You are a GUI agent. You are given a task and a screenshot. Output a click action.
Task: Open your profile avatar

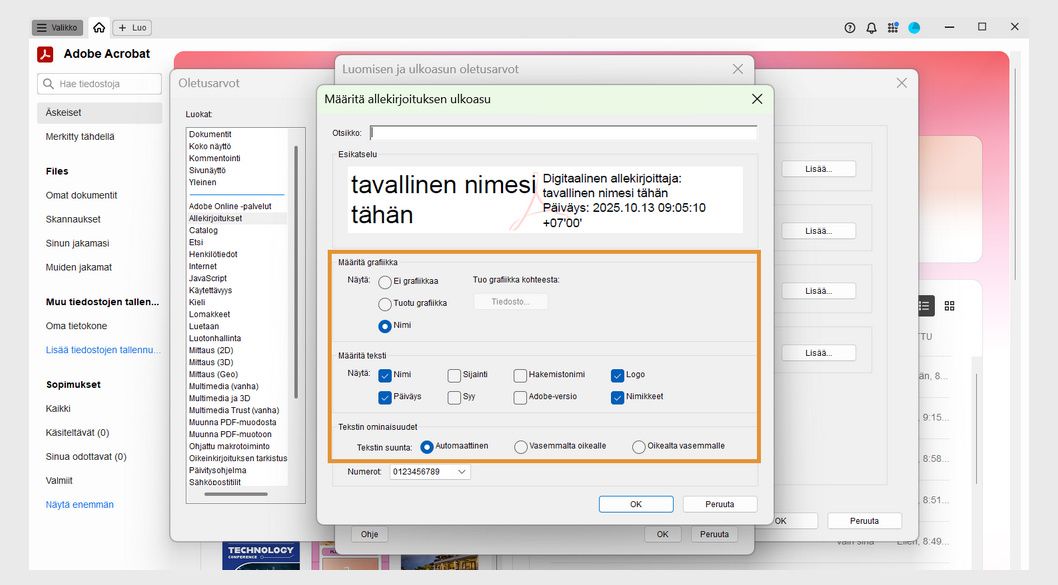913,27
